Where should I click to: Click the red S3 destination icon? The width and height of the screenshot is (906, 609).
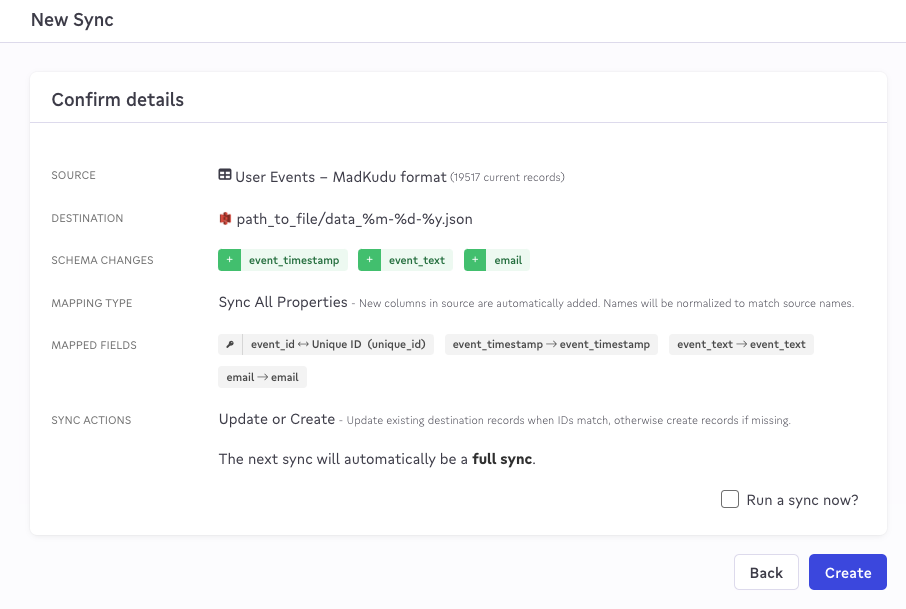coord(225,218)
